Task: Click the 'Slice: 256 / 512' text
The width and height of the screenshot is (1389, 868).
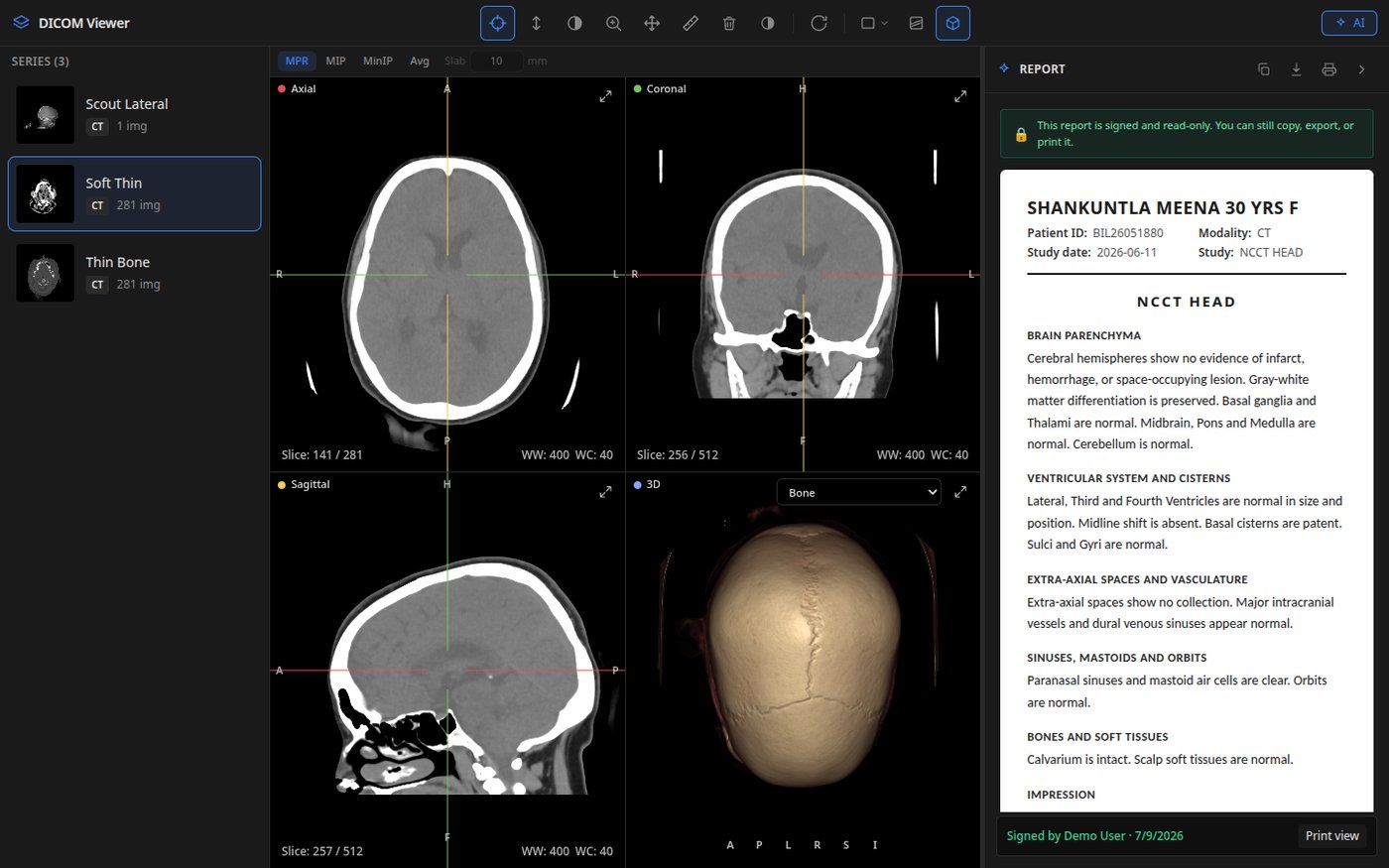Action: [677, 455]
